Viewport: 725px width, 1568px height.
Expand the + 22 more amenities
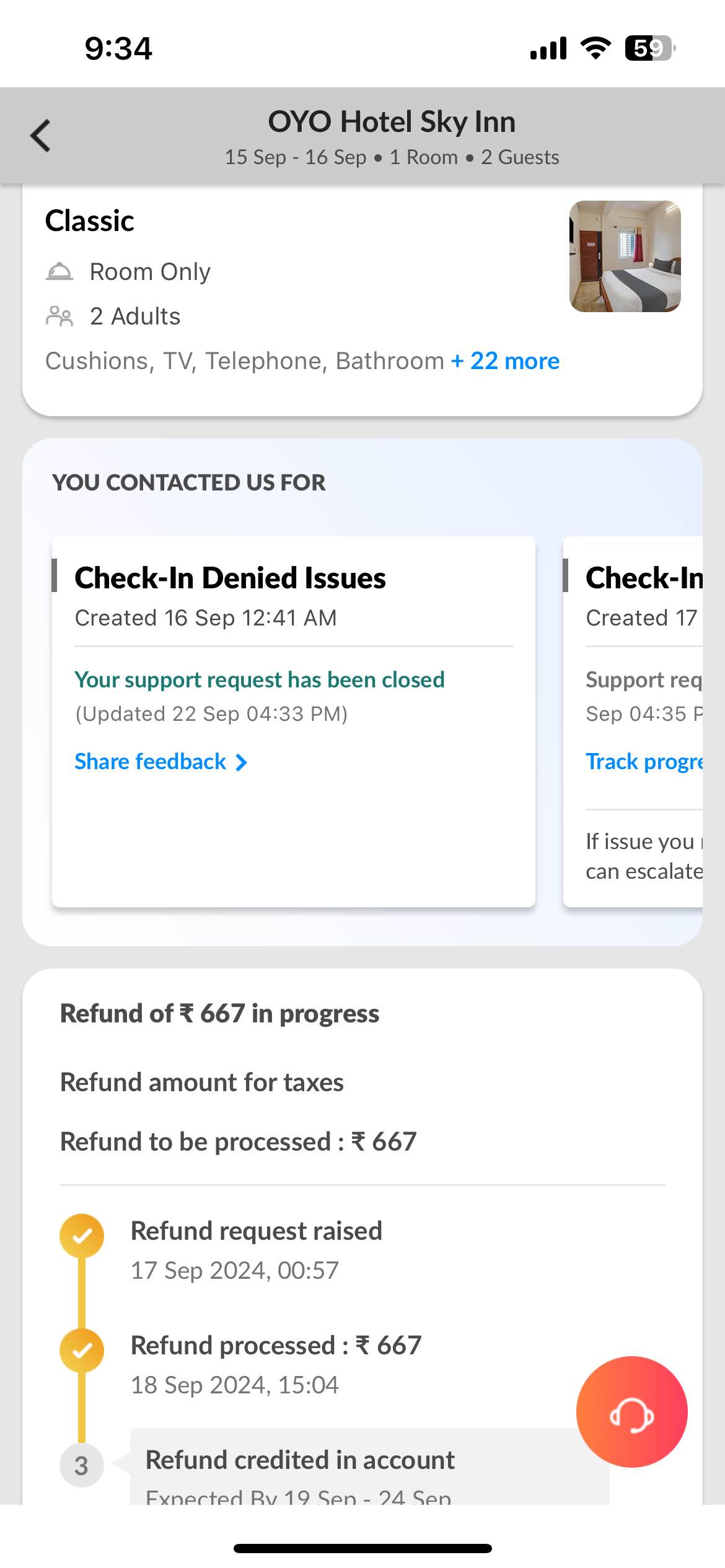coord(505,361)
